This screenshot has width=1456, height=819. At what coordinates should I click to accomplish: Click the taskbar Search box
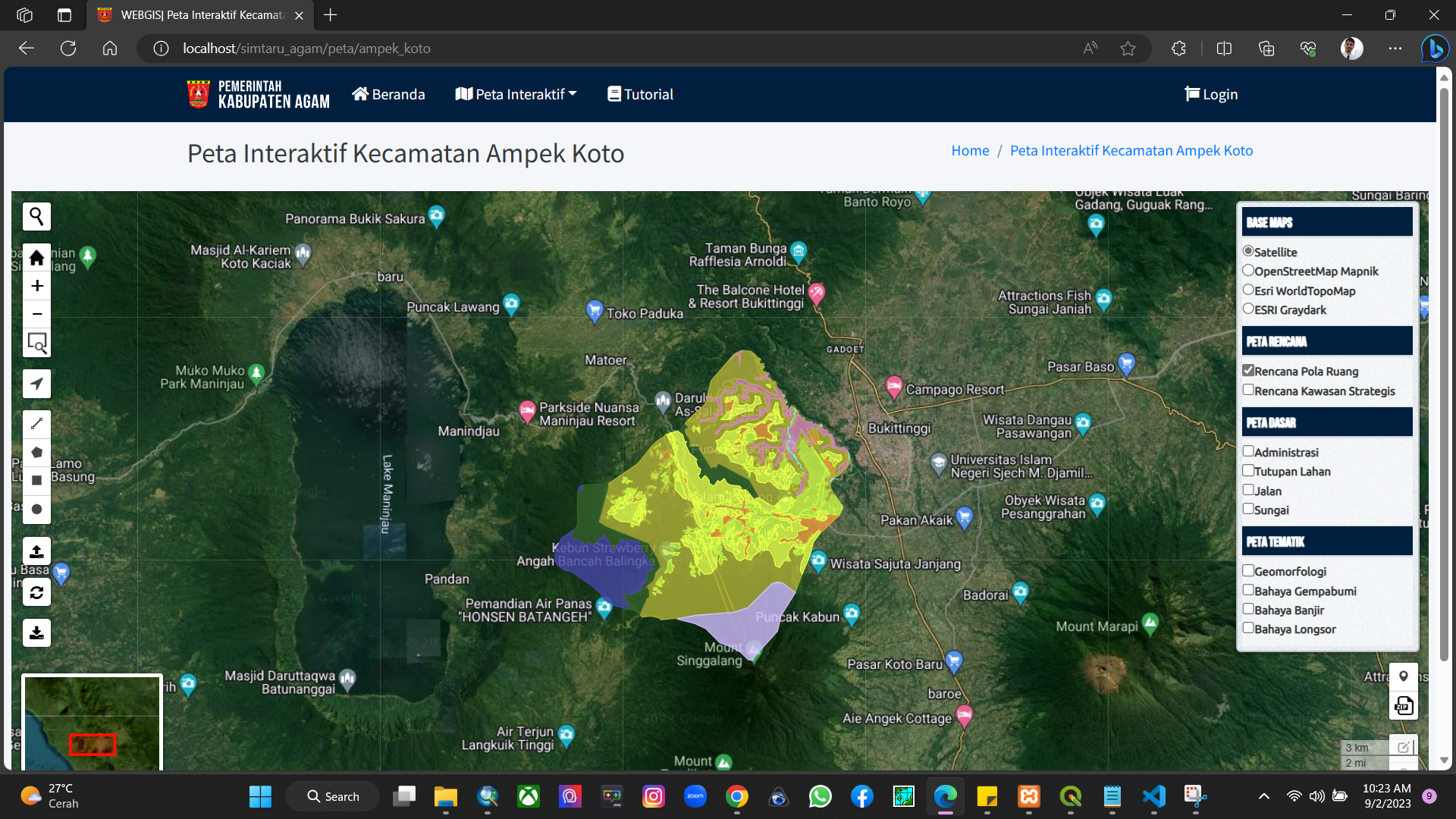pos(332,796)
